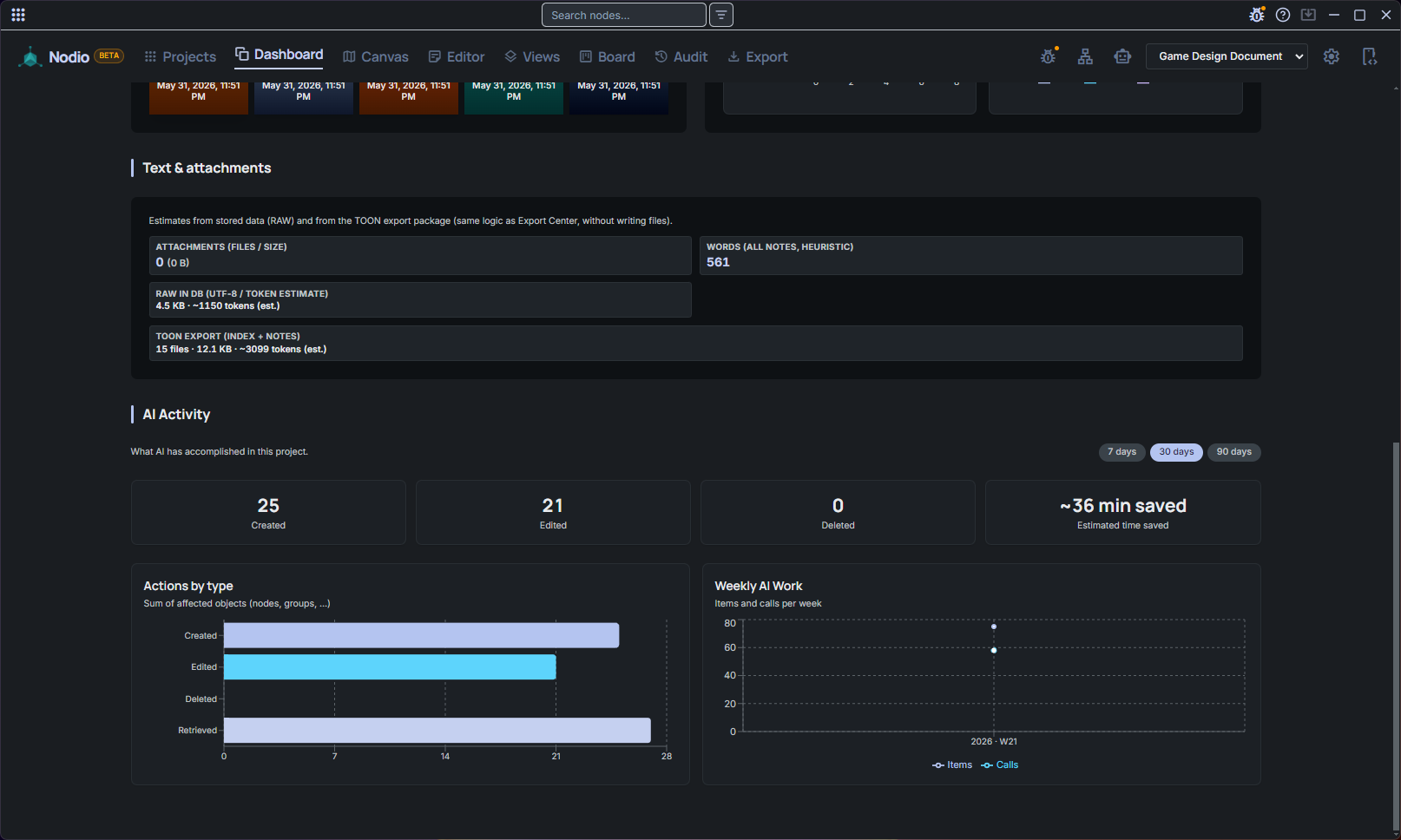The width and height of the screenshot is (1401, 840).
Task: Click the AI Activity heading
Action: click(x=176, y=415)
